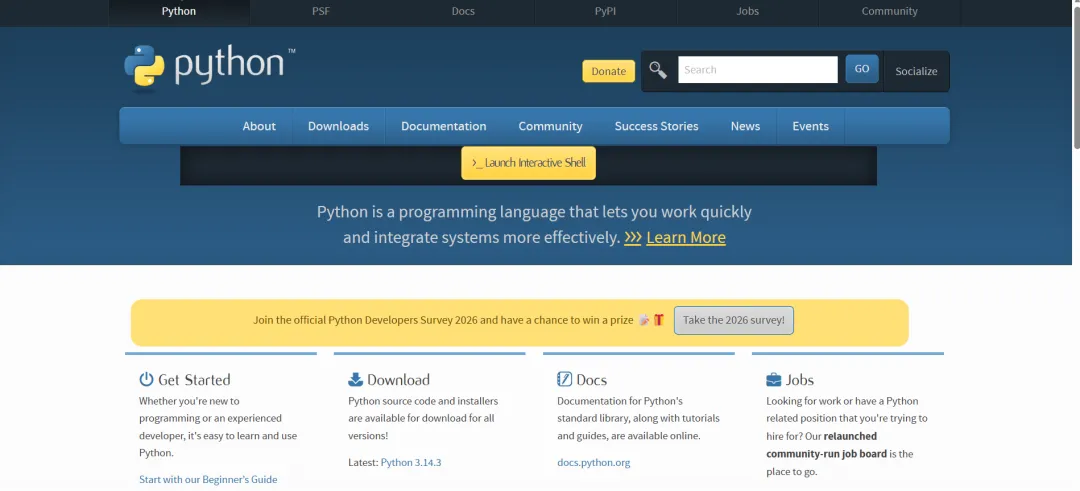The image size is (1080, 491).
Task: Open the Python 3.14.3 latest link
Action: pyautogui.click(x=411, y=463)
